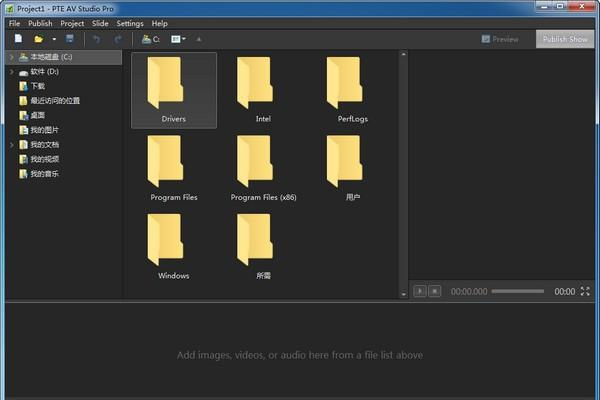This screenshot has height=400, width=600.
Task: Save the project with the floppy disk icon
Action: point(70,39)
